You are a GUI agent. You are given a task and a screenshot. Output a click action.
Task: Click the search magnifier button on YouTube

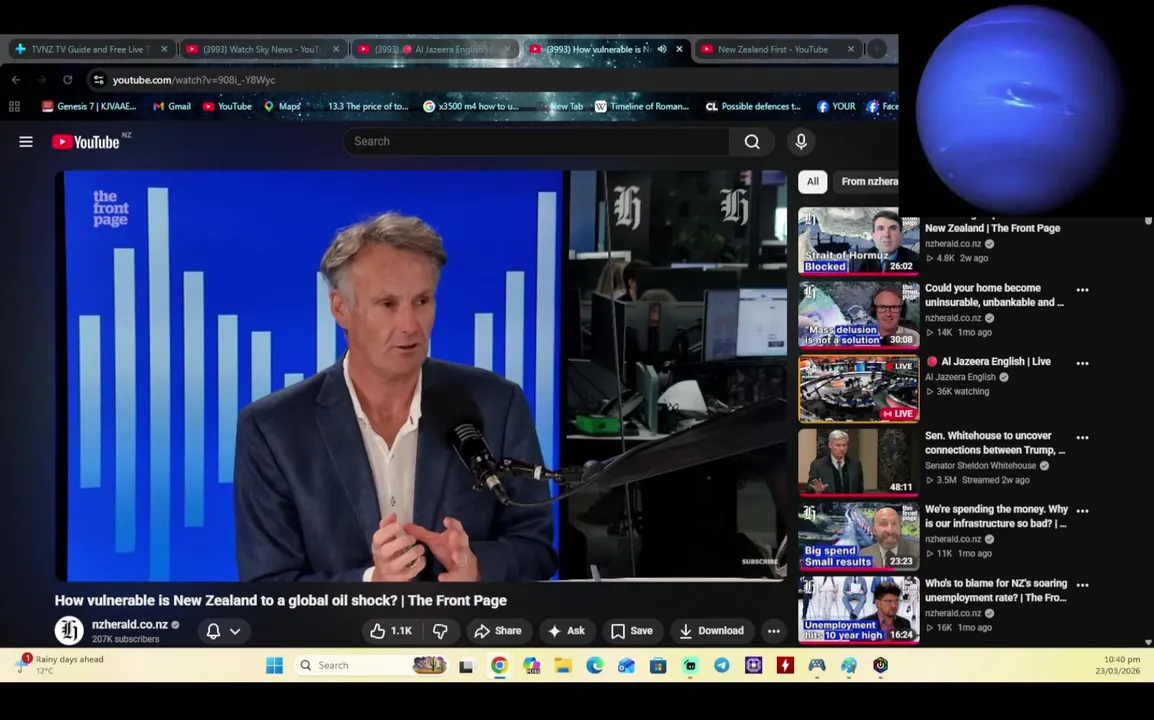(x=751, y=141)
